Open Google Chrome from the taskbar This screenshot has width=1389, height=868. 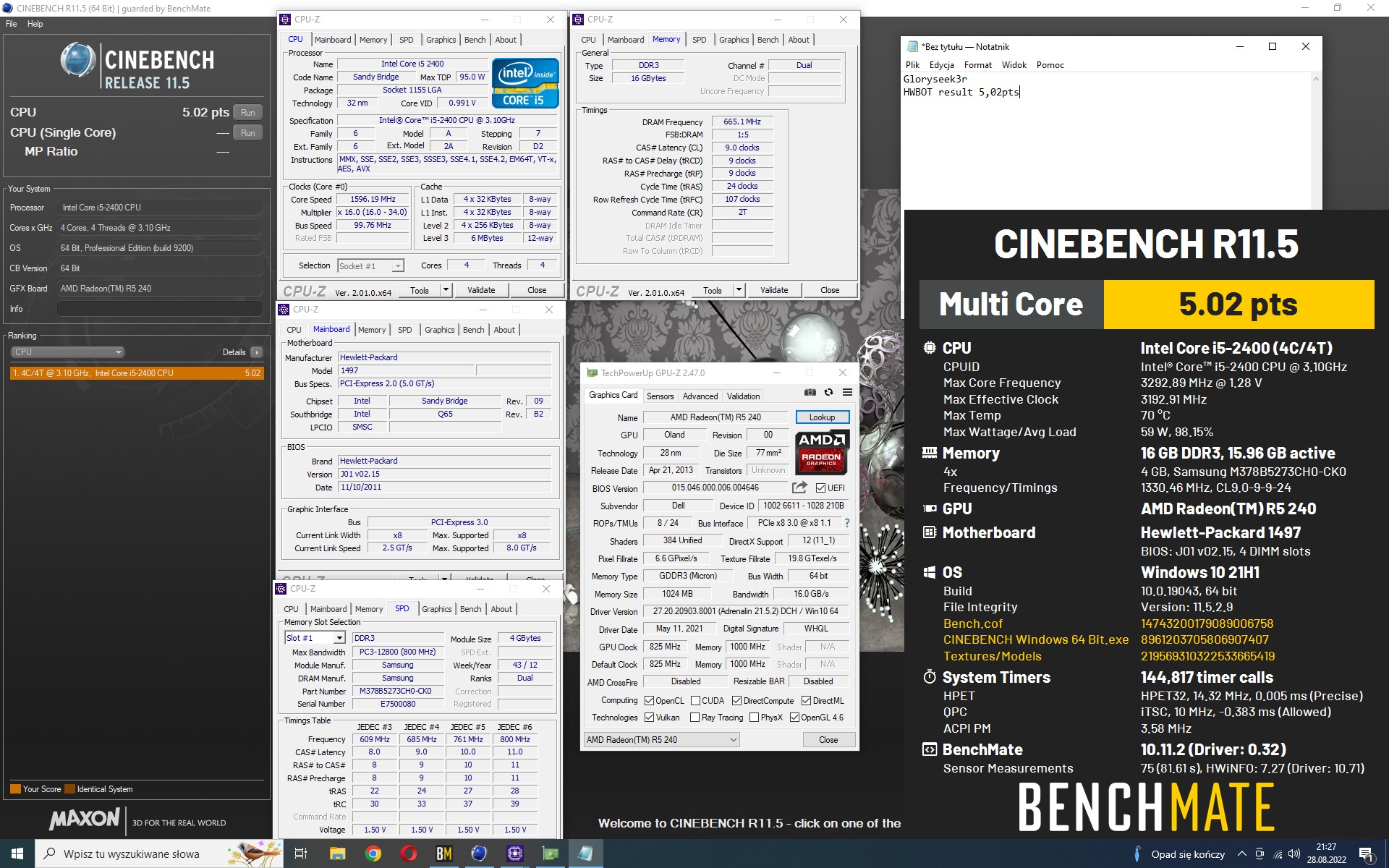[x=373, y=854]
